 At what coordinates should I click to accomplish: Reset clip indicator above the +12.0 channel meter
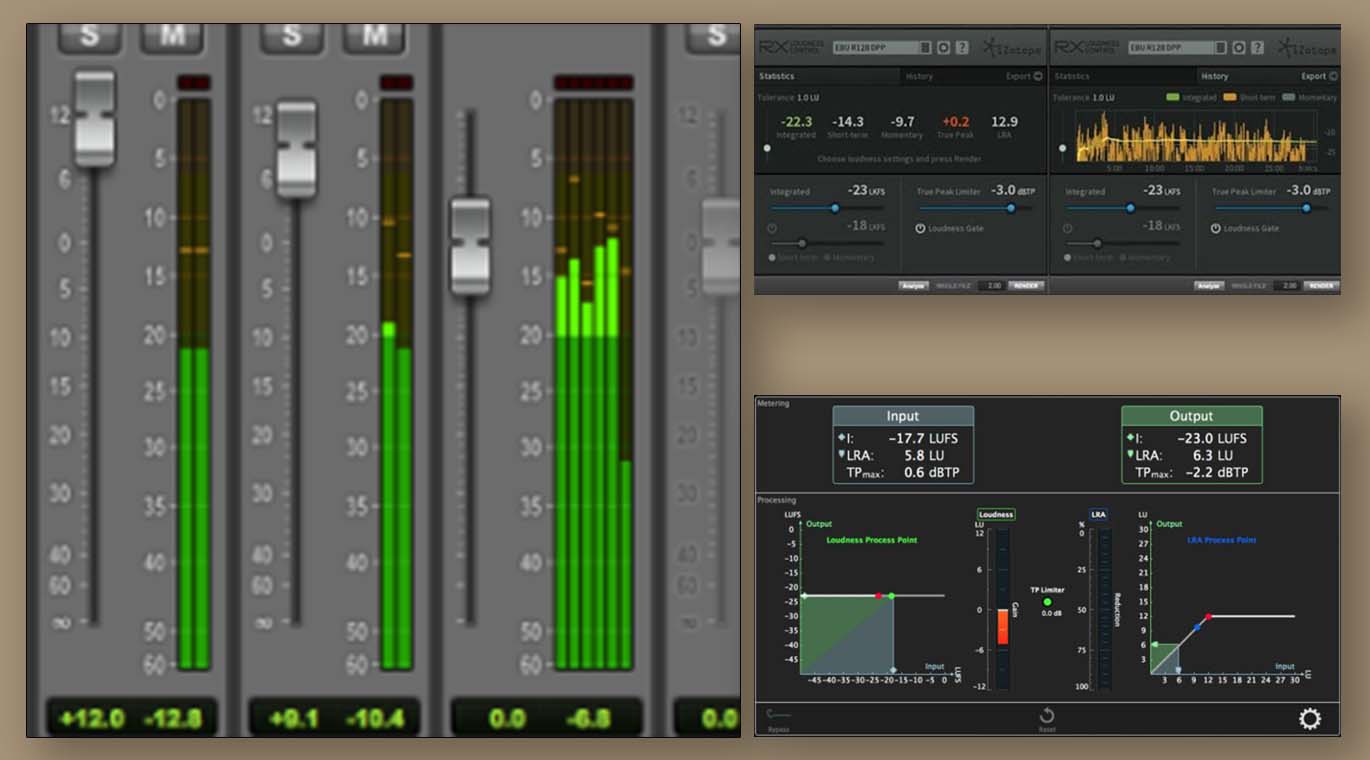pyautogui.click(x=194, y=83)
